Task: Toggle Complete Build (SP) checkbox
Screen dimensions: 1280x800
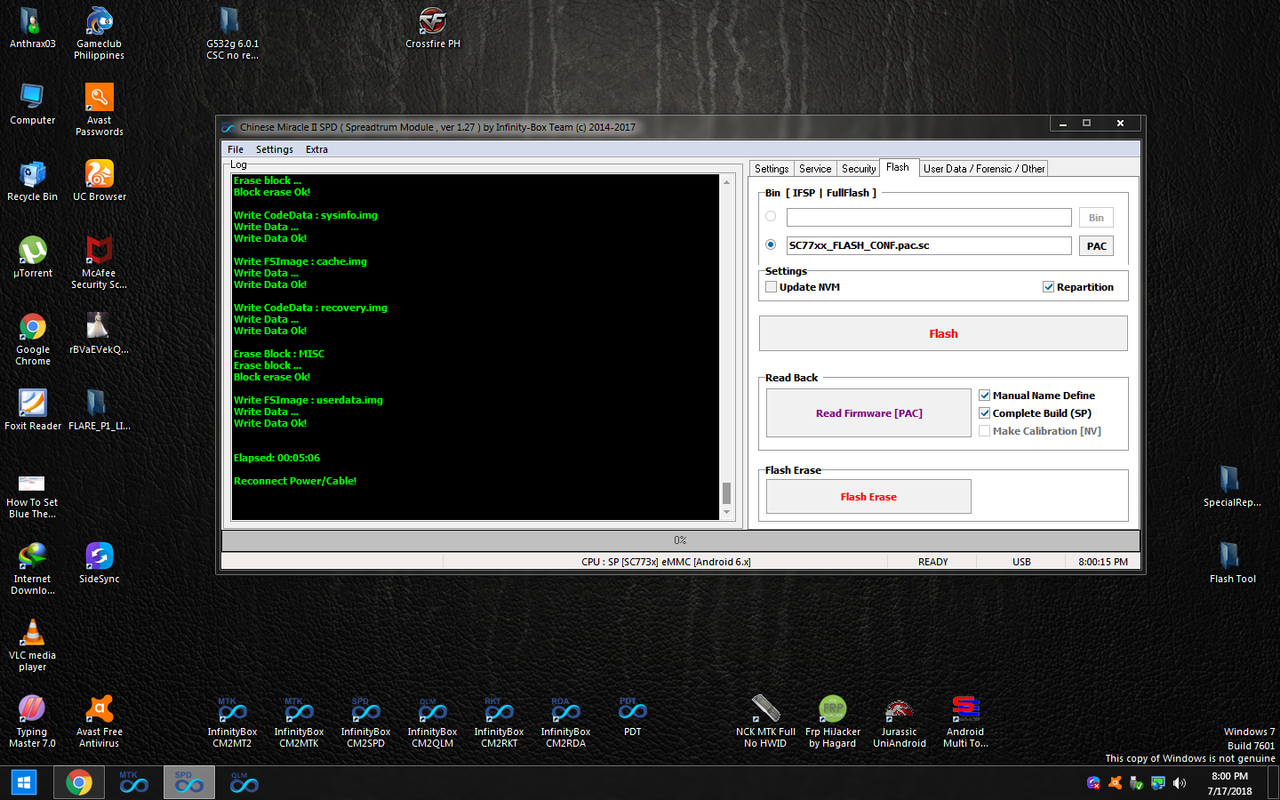Action: (984, 413)
